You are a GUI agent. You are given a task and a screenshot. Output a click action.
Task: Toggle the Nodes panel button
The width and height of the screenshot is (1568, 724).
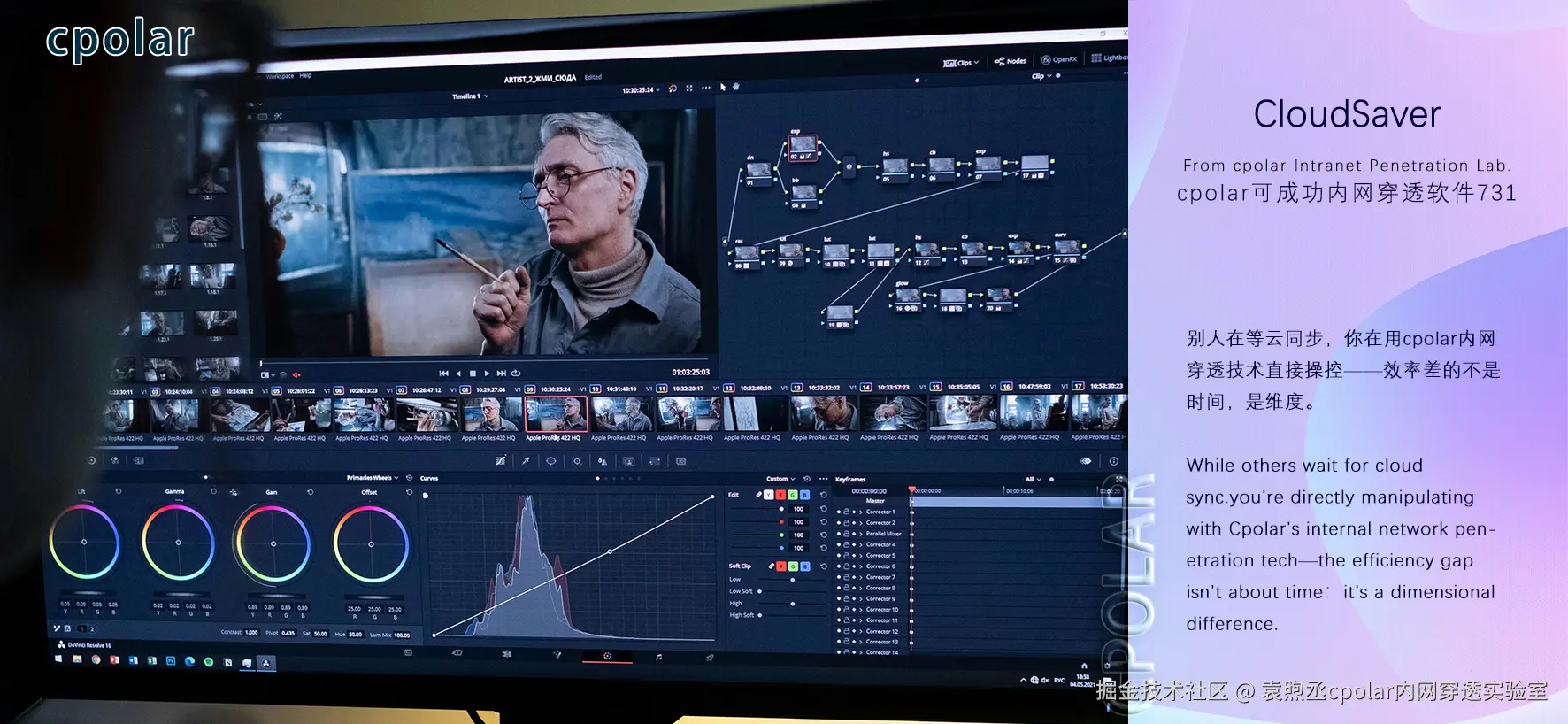pos(1011,61)
